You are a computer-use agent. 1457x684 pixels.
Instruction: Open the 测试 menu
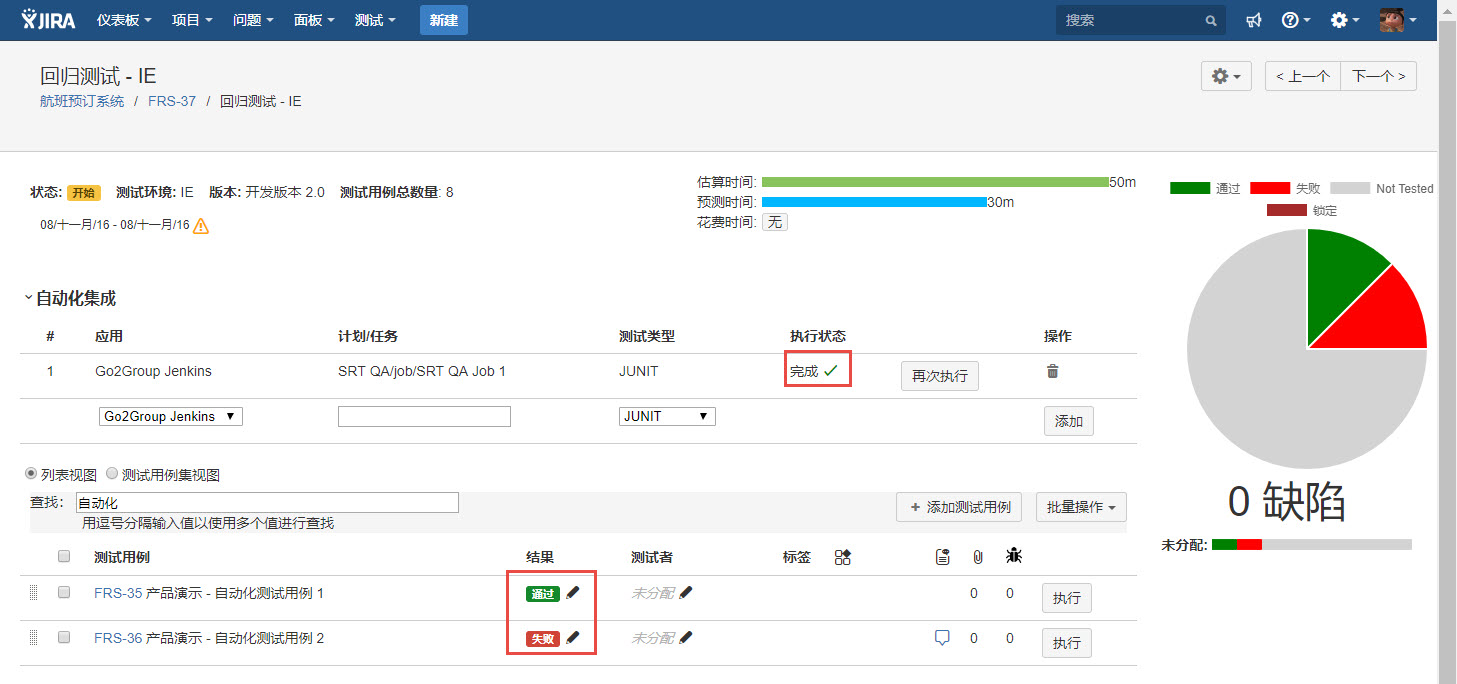[x=375, y=20]
